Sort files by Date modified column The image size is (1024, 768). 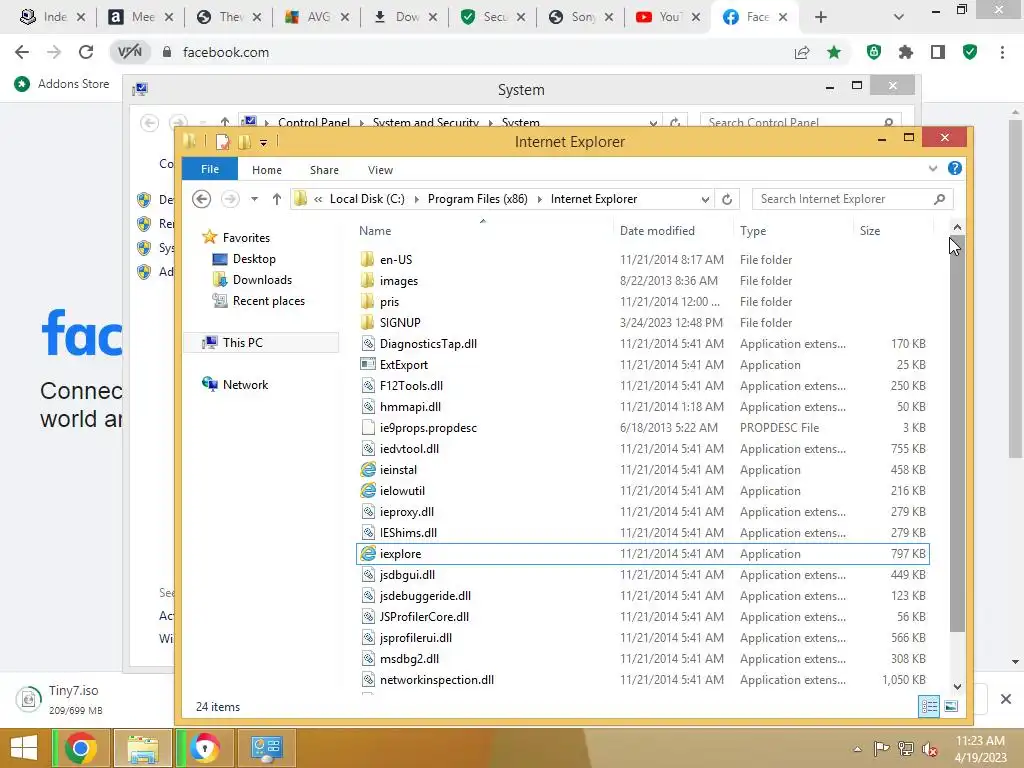click(x=657, y=231)
